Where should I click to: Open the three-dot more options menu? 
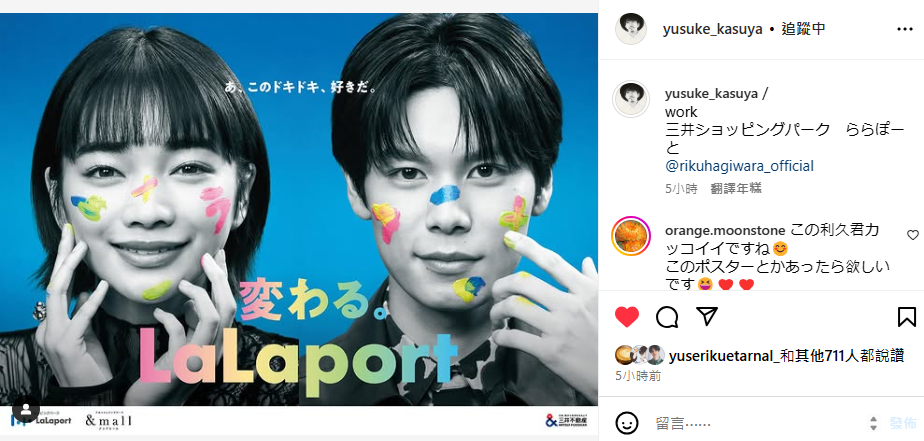tap(905, 29)
